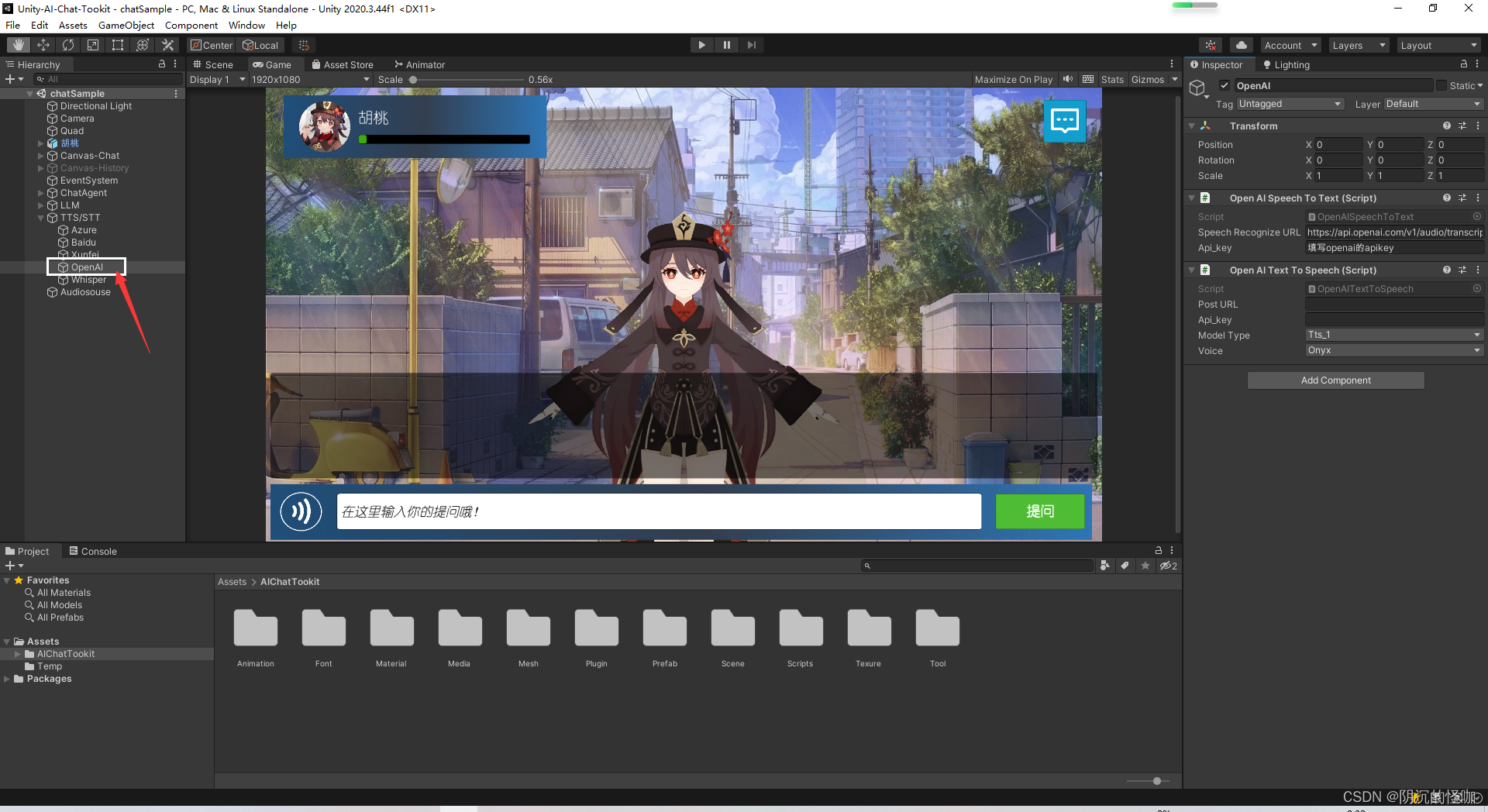Toggle Stats overlay in Game view
Image resolution: width=1488 pixels, height=812 pixels.
click(x=1112, y=79)
